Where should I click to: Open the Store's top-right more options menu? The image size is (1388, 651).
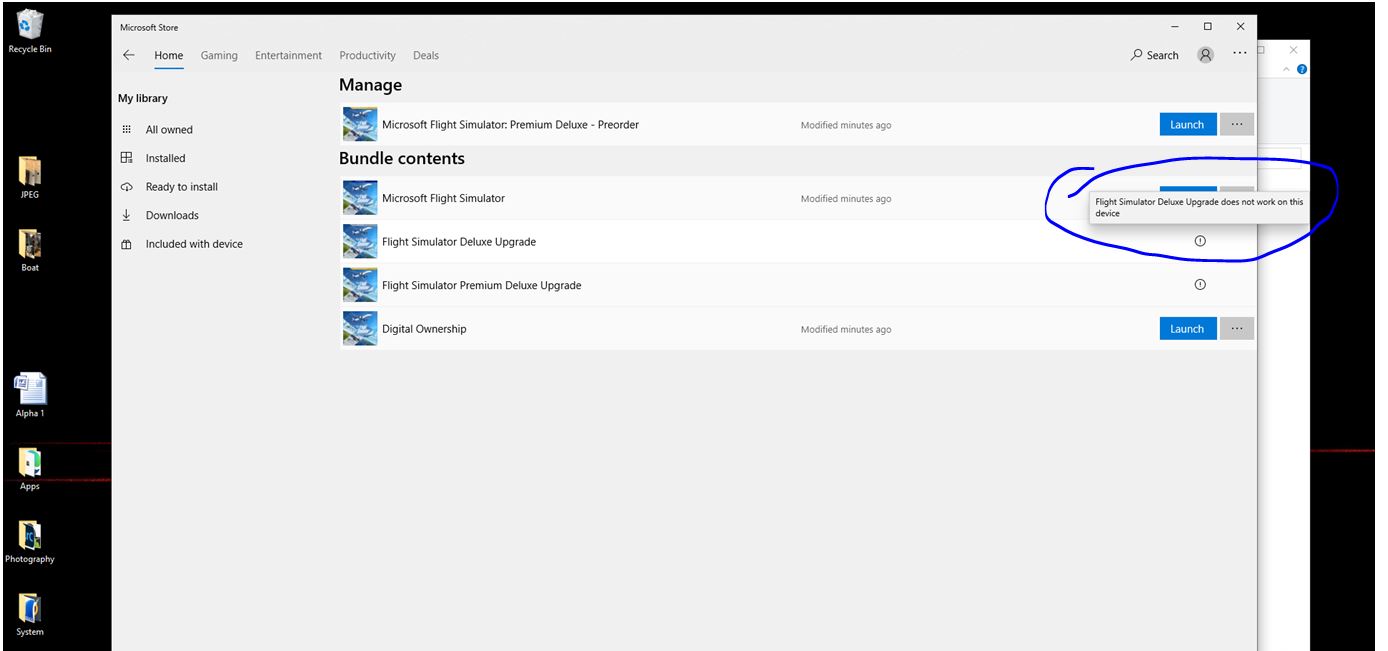click(1240, 55)
